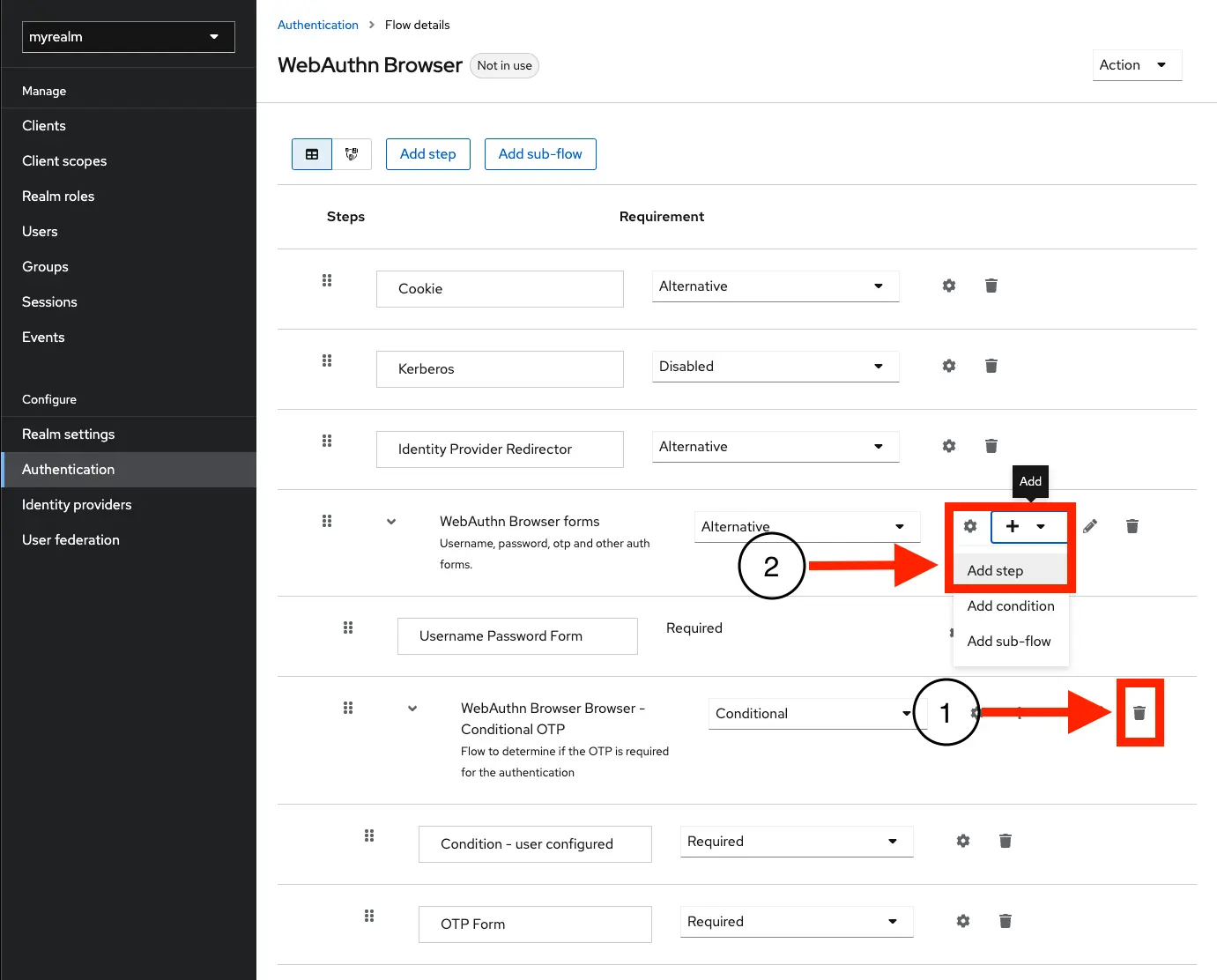Image resolution: width=1217 pixels, height=980 pixels.
Task: Open the Authentication breadcrumb link
Action: click(x=318, y=25)
